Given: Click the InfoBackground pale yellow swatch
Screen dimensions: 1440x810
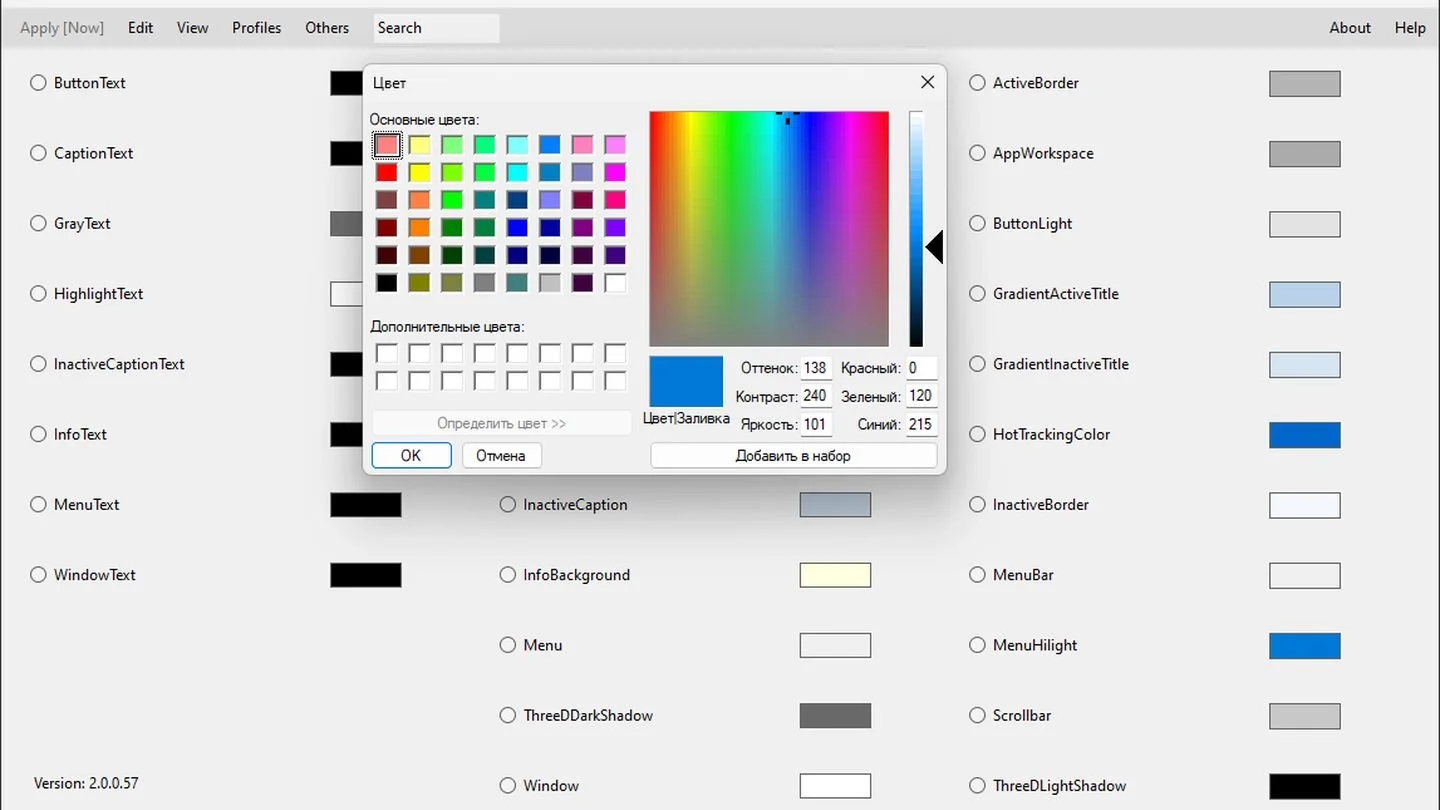Looking at the screenshot, I should [835, 575].
